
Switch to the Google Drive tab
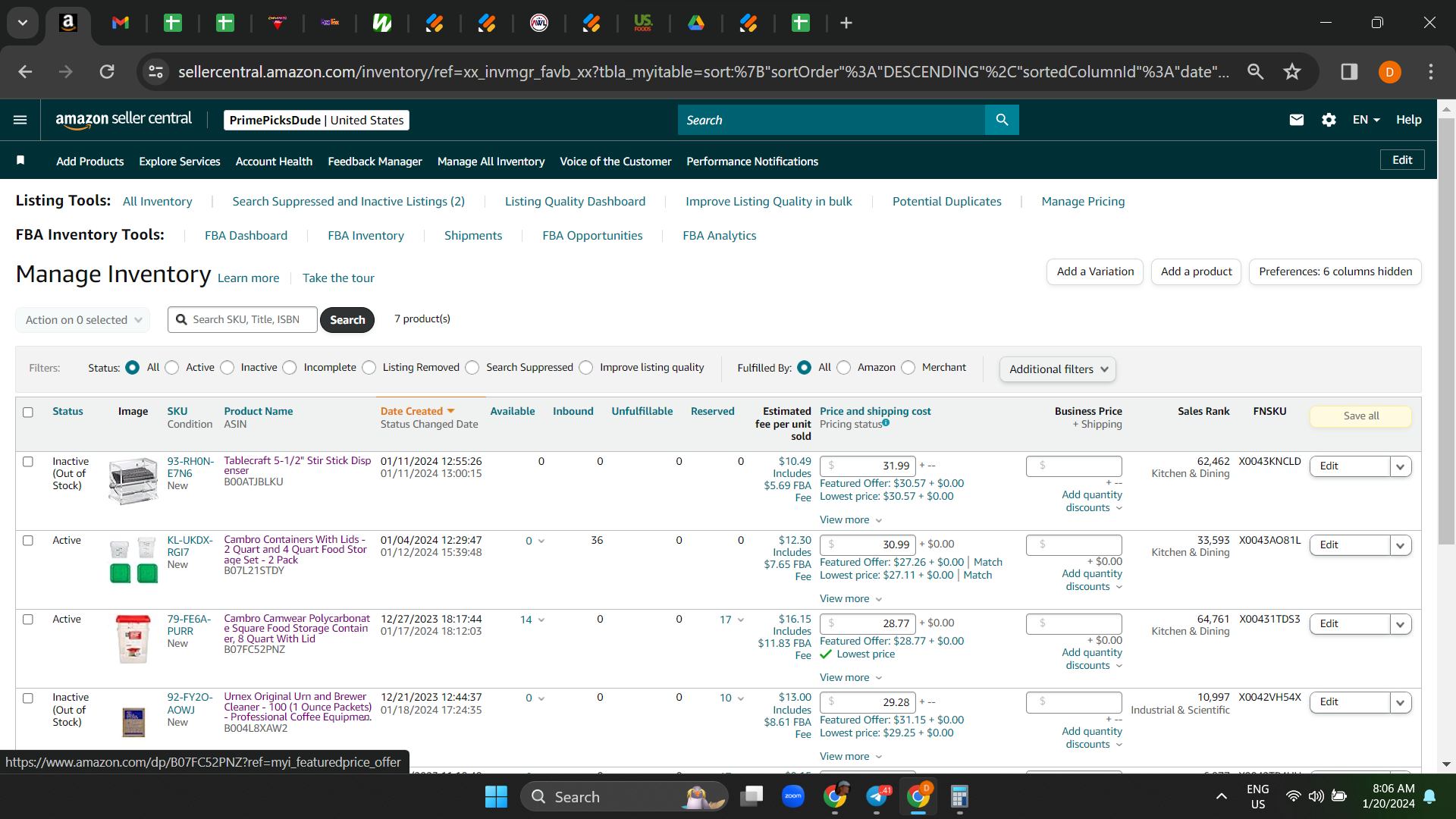(x=696, y=23)
